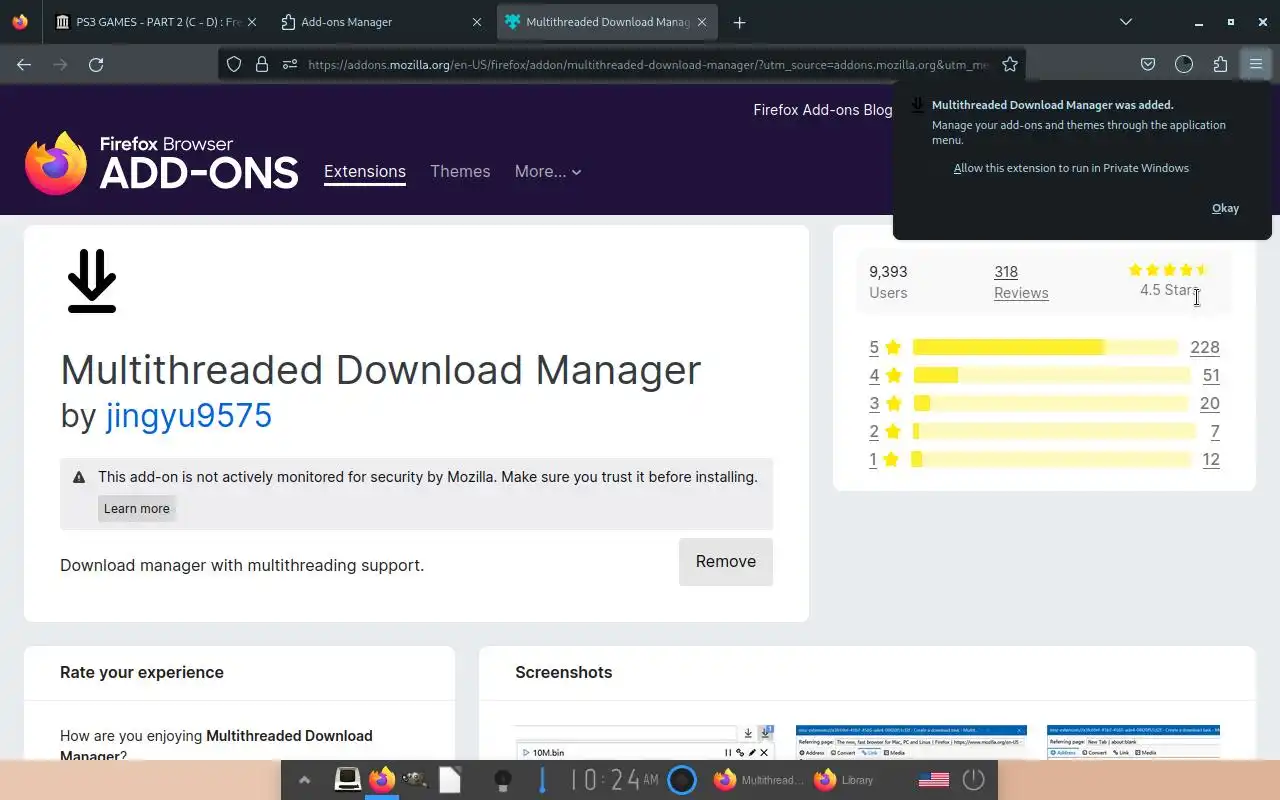Open Firefox Add-ons Blog link
Image resolution: width=1280 pixels, height=800 pixels.
(x=822, y=110)
